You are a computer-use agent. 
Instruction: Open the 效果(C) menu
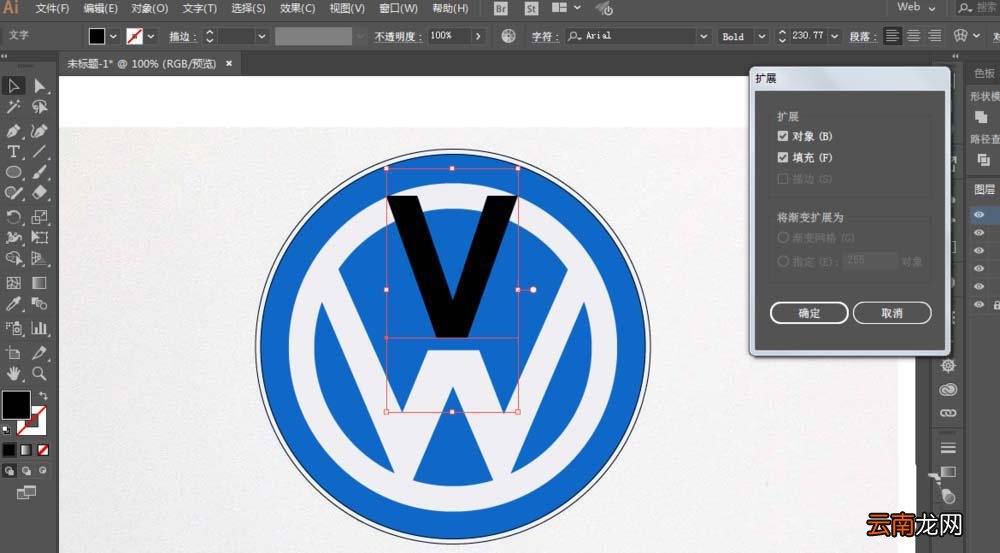(297, 8)
